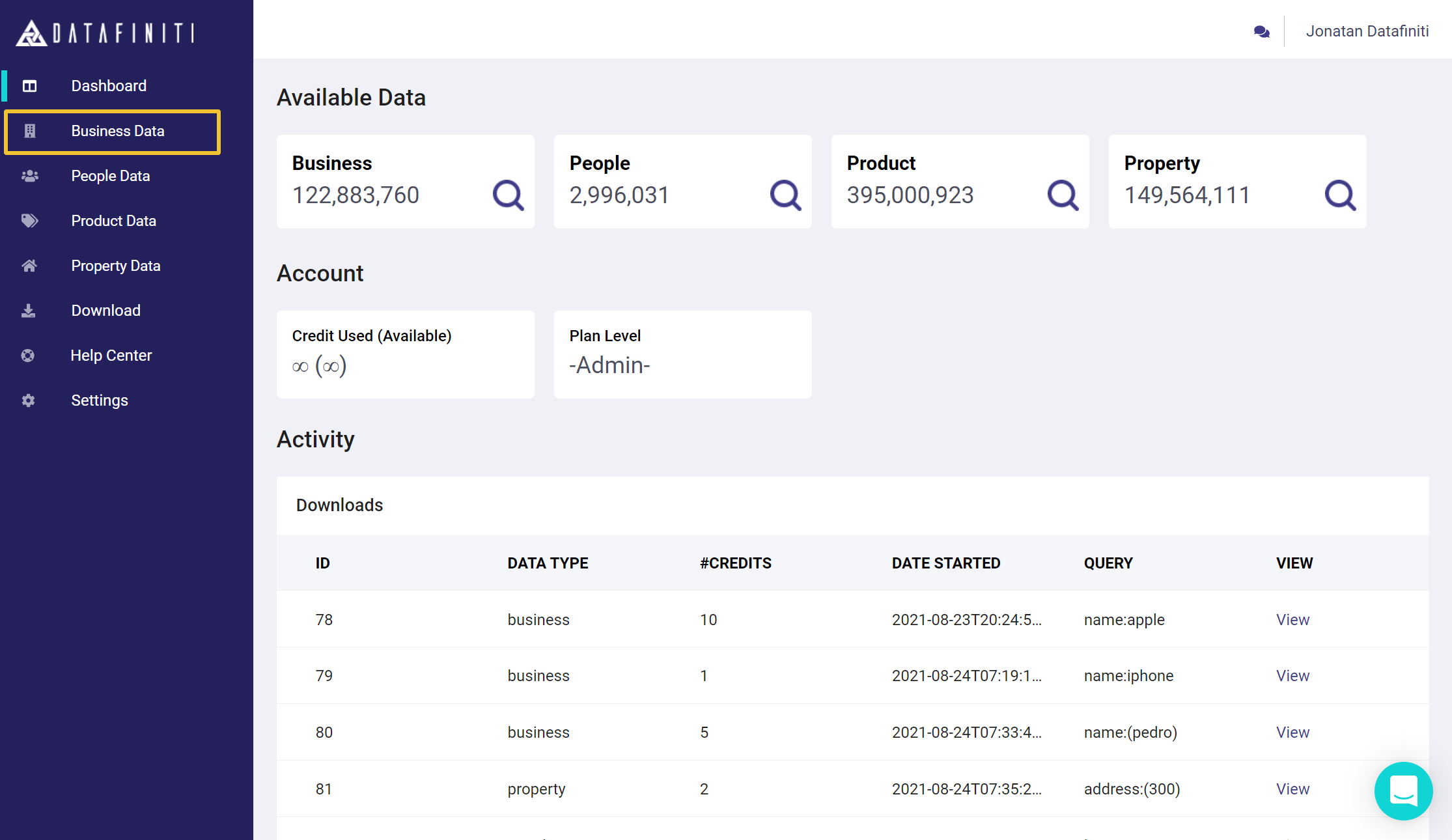Open Business Data in the sidebar
The image size is (1452, 840).
(117, 131)
